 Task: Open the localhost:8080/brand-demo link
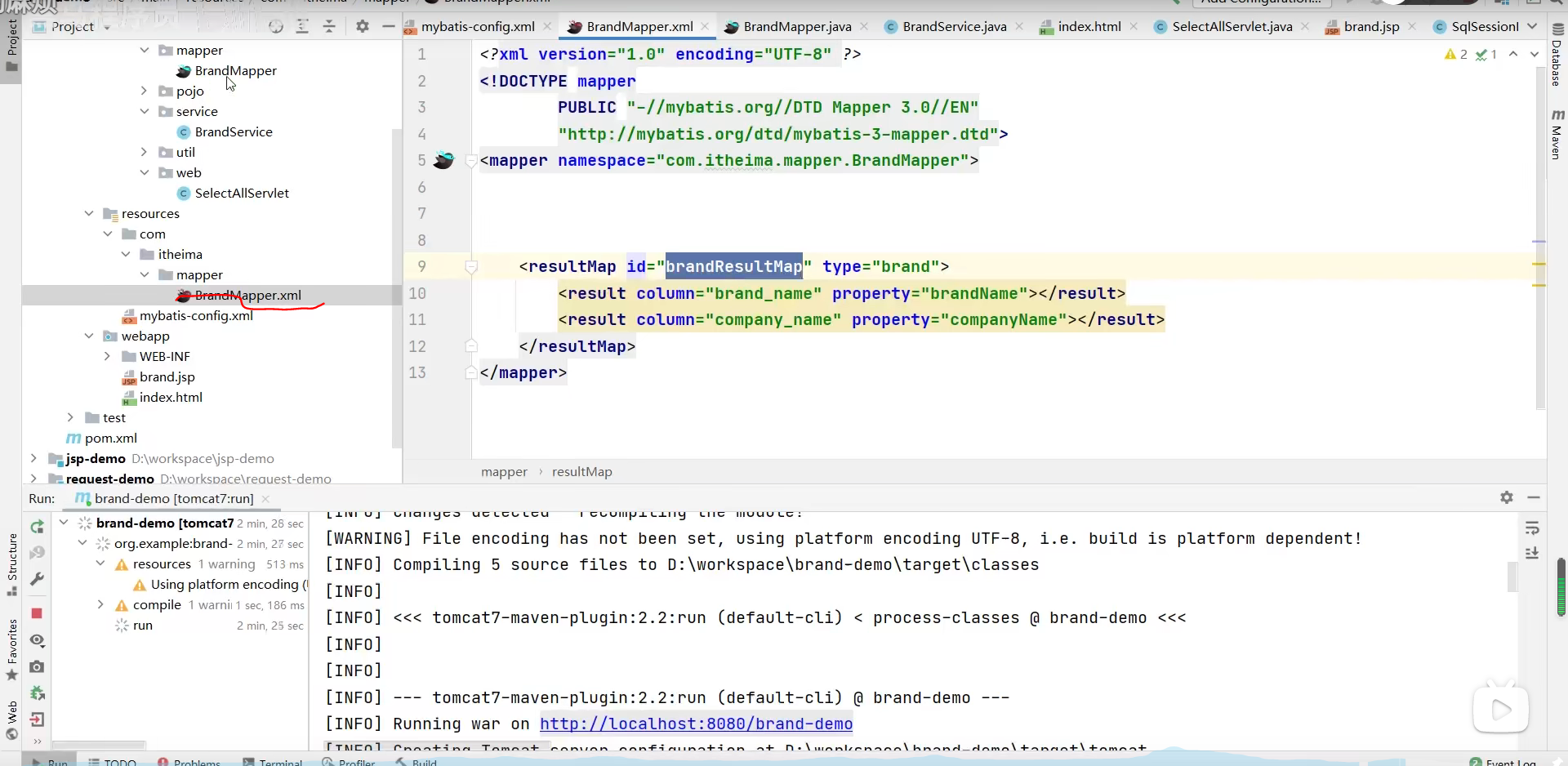click(696, 724)
